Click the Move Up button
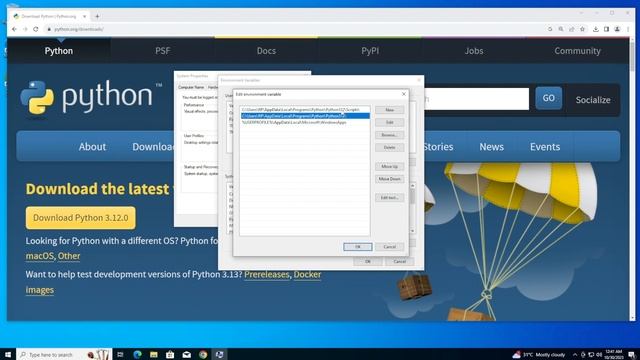The image size is (640, 360). point(389,167)
